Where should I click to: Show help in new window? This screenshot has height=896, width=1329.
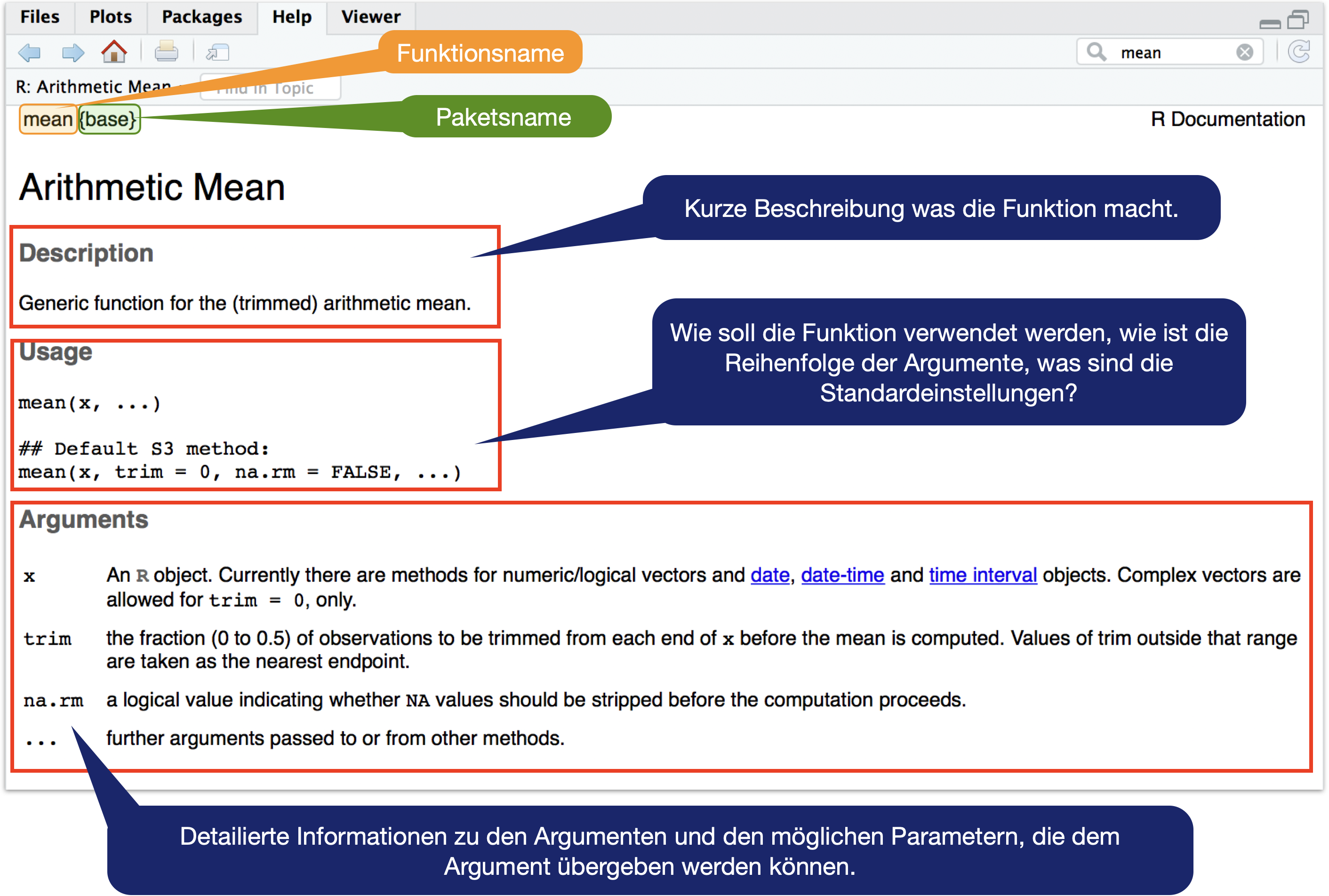tap(218, 53)
